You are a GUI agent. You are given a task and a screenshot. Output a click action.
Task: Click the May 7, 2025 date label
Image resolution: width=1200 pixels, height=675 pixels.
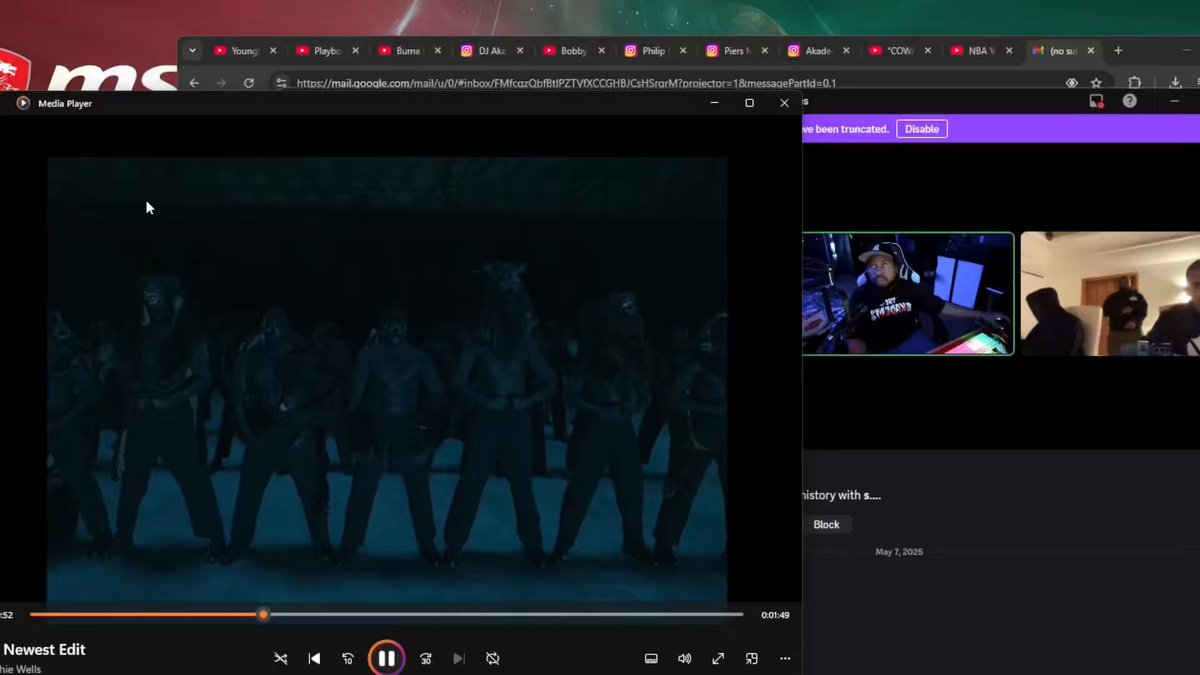(899, 552)
